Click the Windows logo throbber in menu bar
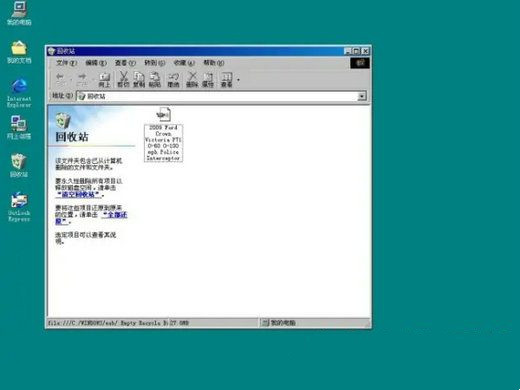520x390 pixels. (360, 63)
